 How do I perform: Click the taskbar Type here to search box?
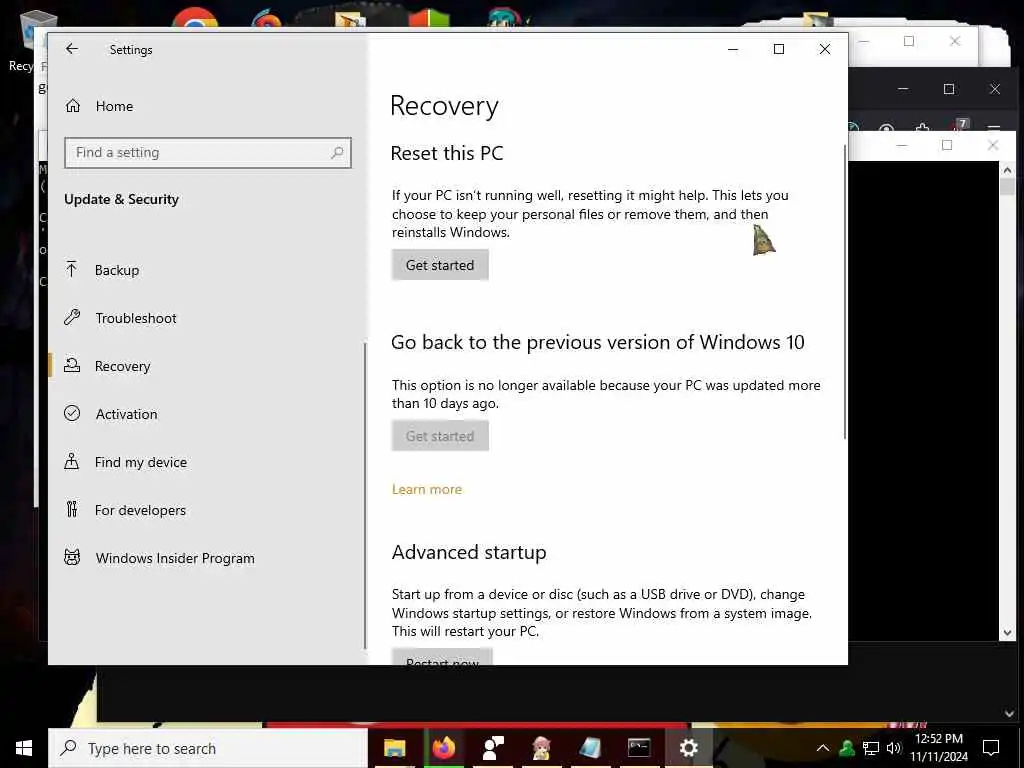(208, 748)
